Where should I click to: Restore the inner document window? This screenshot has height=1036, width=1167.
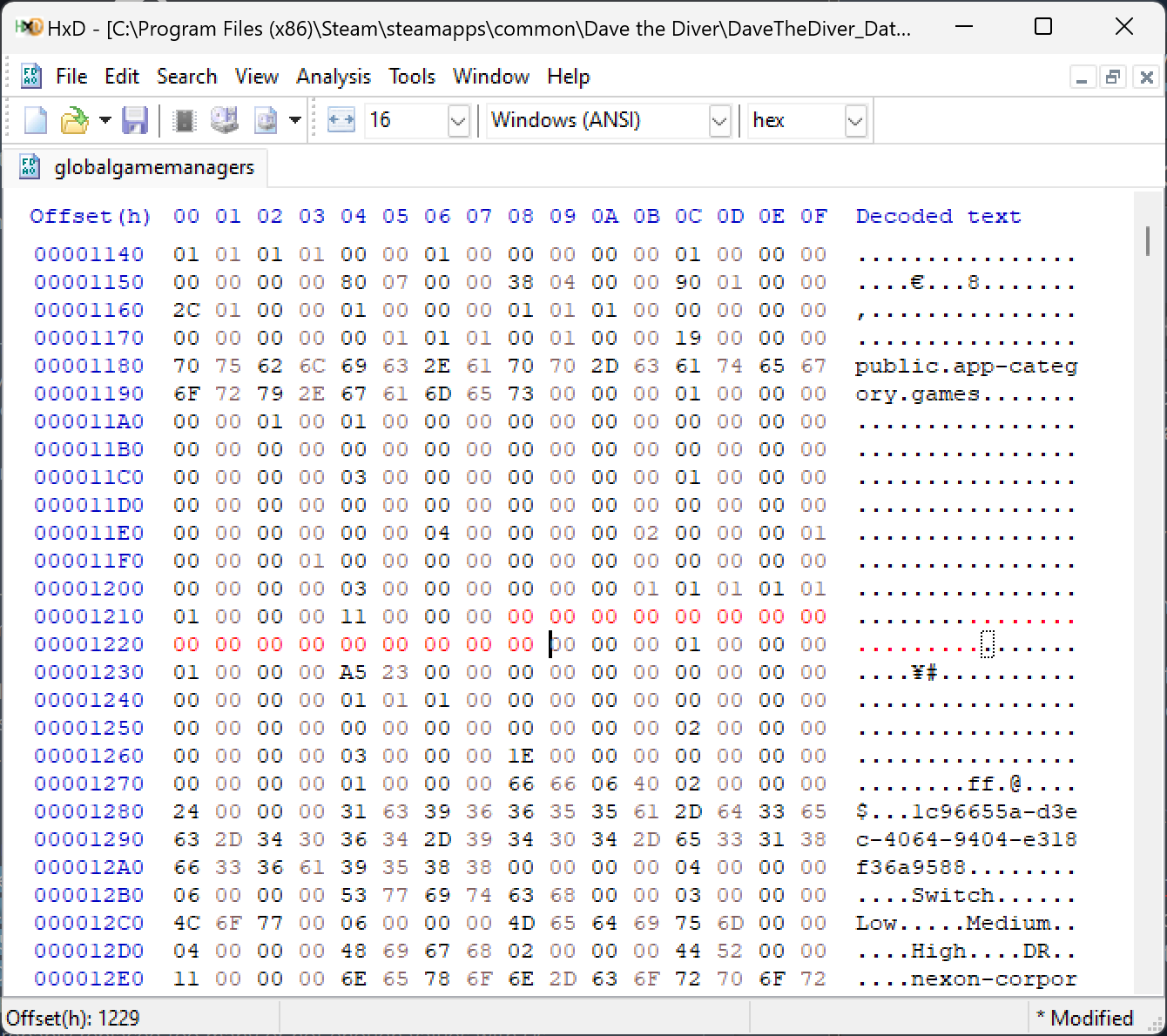[x=1113, y=77]
